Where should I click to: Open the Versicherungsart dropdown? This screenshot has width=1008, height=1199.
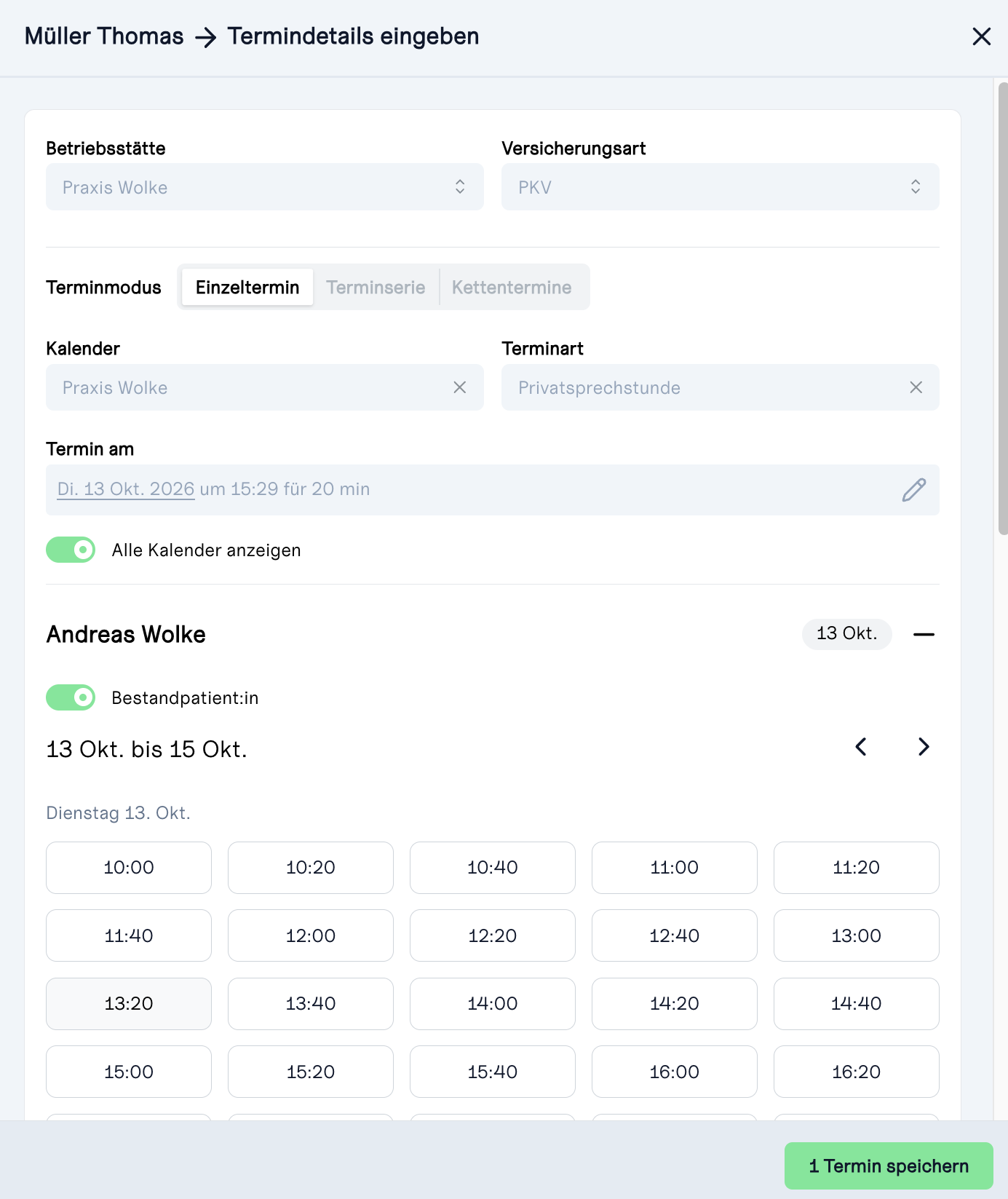721,187
